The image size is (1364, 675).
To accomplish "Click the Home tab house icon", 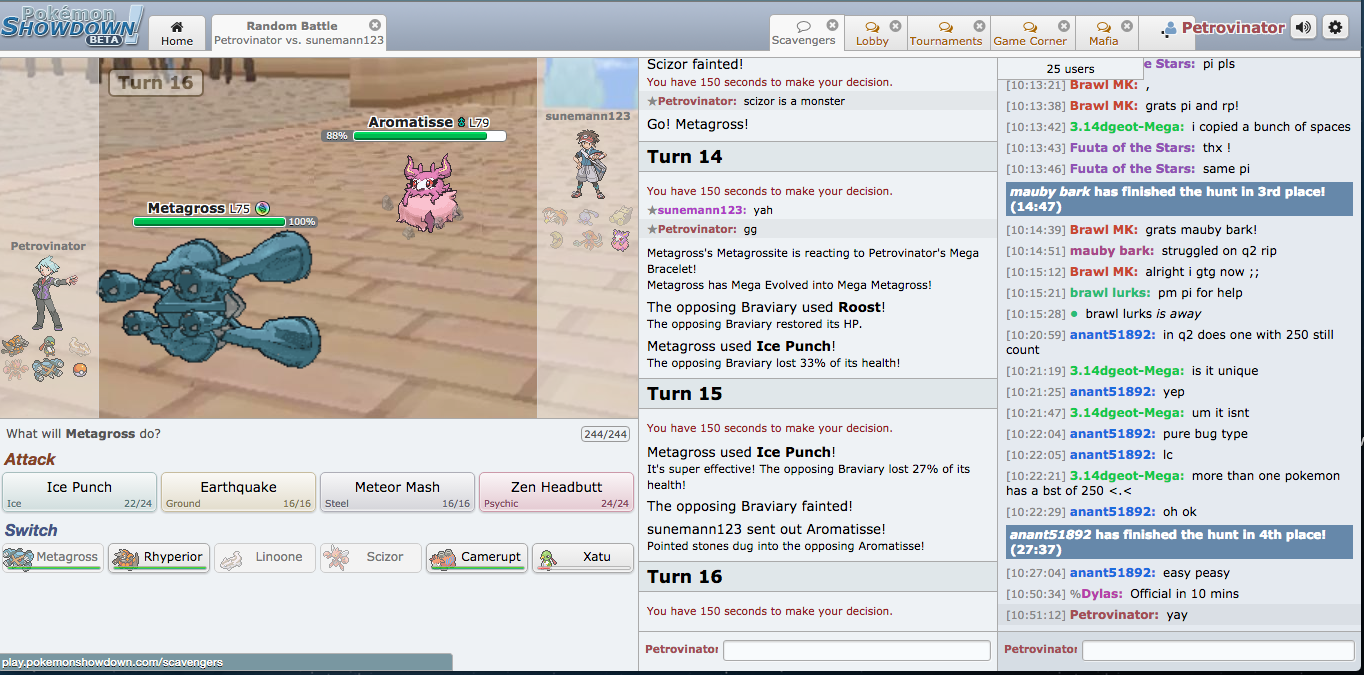I will (177, 27).
